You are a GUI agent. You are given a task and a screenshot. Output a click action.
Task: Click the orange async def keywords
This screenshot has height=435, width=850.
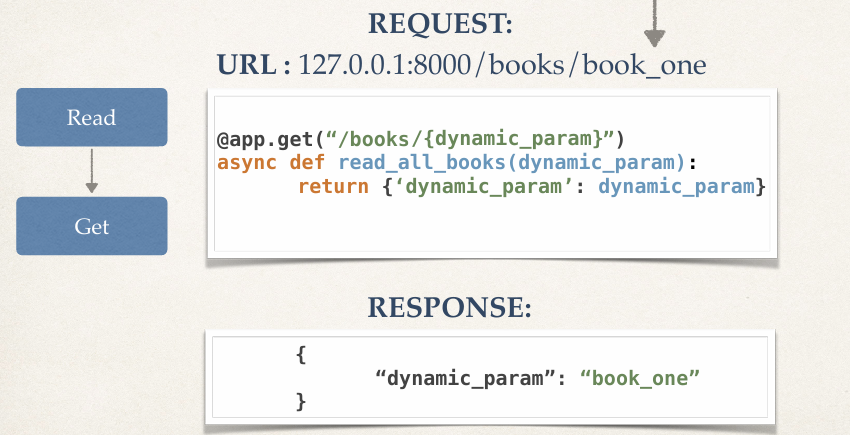coord(271,163)
